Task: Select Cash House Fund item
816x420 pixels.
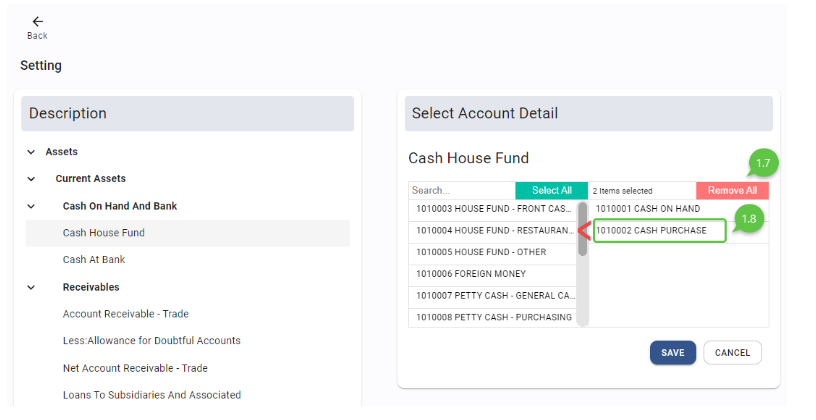Action: pos(104,233)
